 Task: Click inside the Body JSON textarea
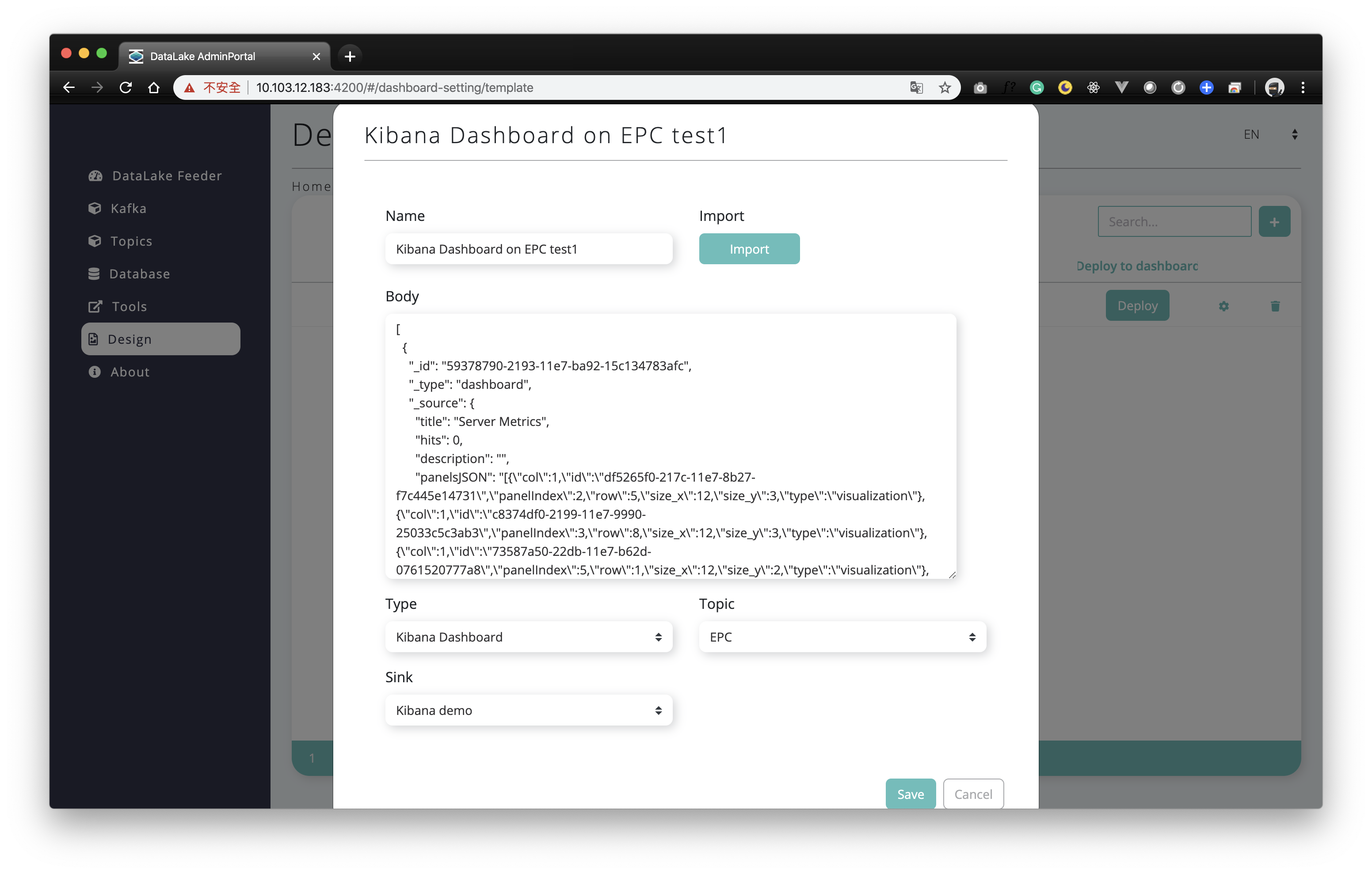tap(671, 446)
